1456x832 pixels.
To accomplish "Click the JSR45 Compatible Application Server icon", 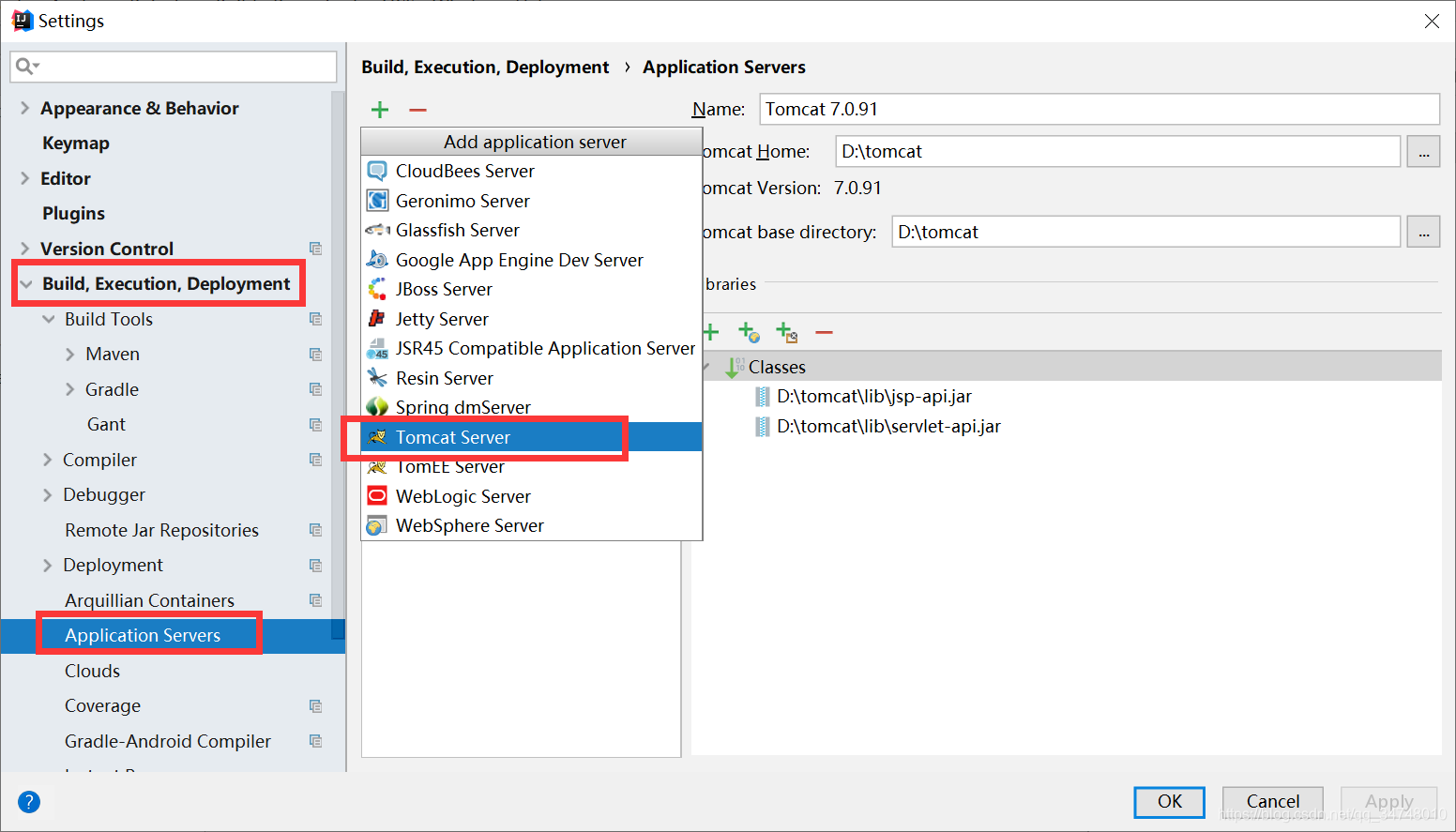I will coord(377,349).
